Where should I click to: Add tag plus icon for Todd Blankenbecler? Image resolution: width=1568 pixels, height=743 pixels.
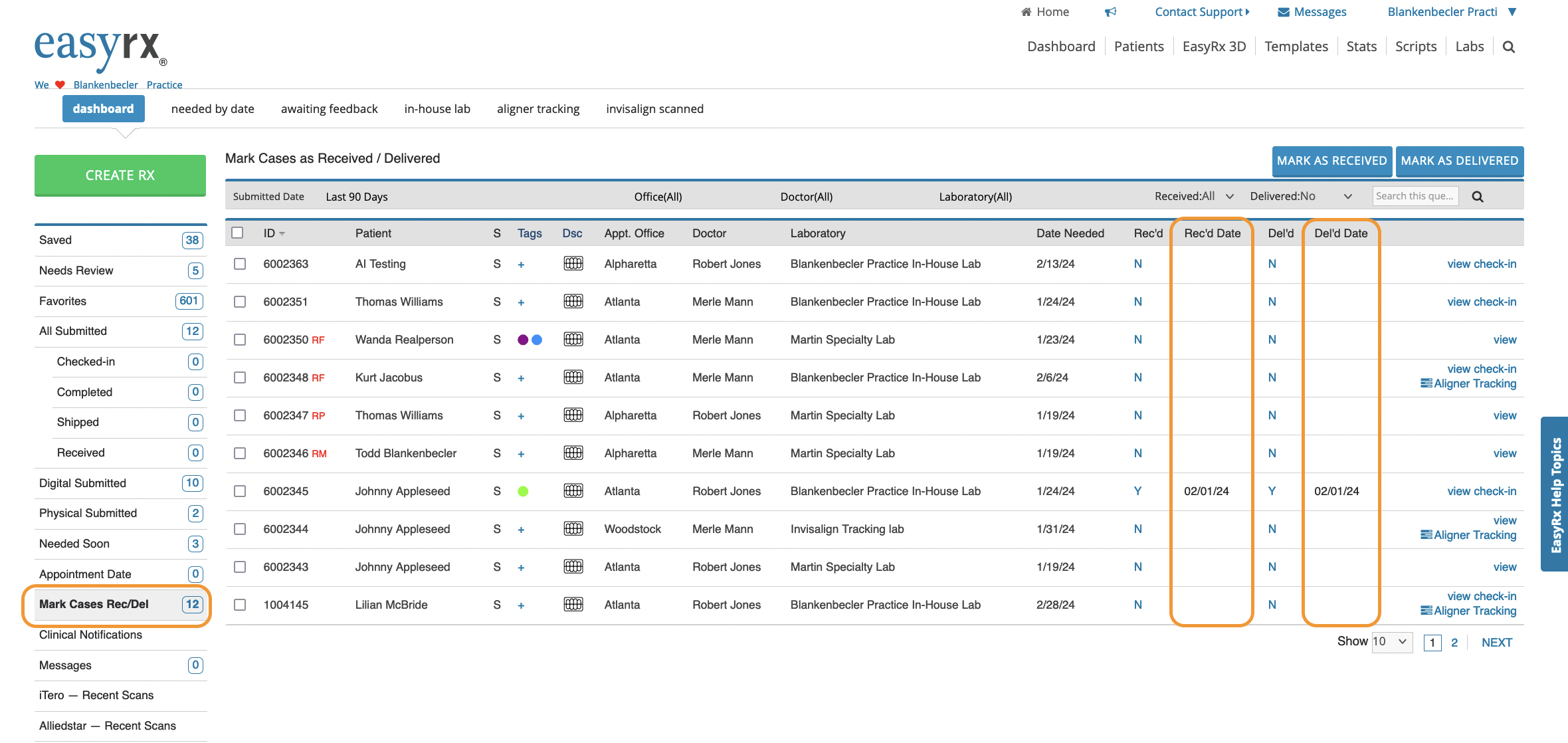521,454
